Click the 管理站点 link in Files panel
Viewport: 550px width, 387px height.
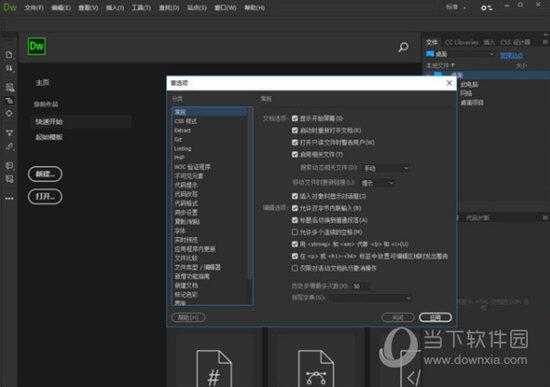pos(511,55)
